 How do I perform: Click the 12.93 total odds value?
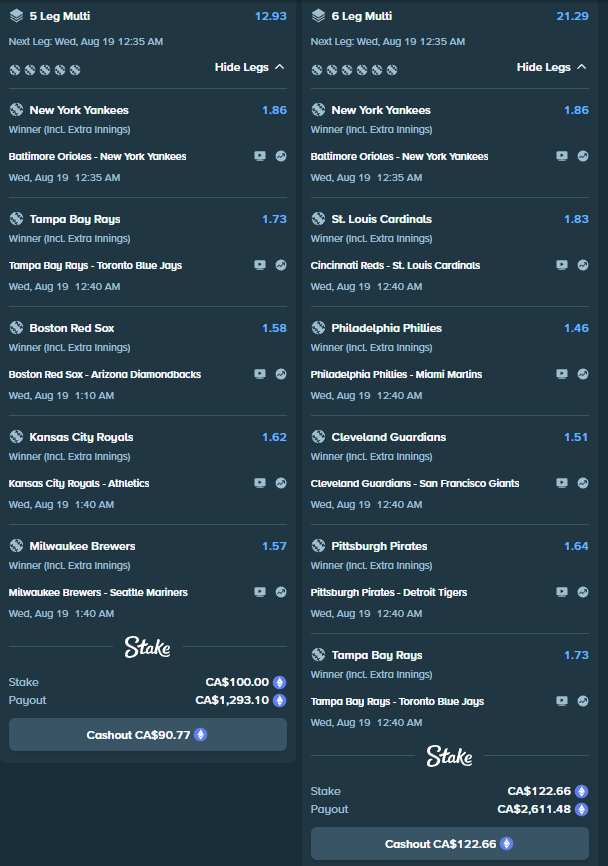[x=271, y=16]
